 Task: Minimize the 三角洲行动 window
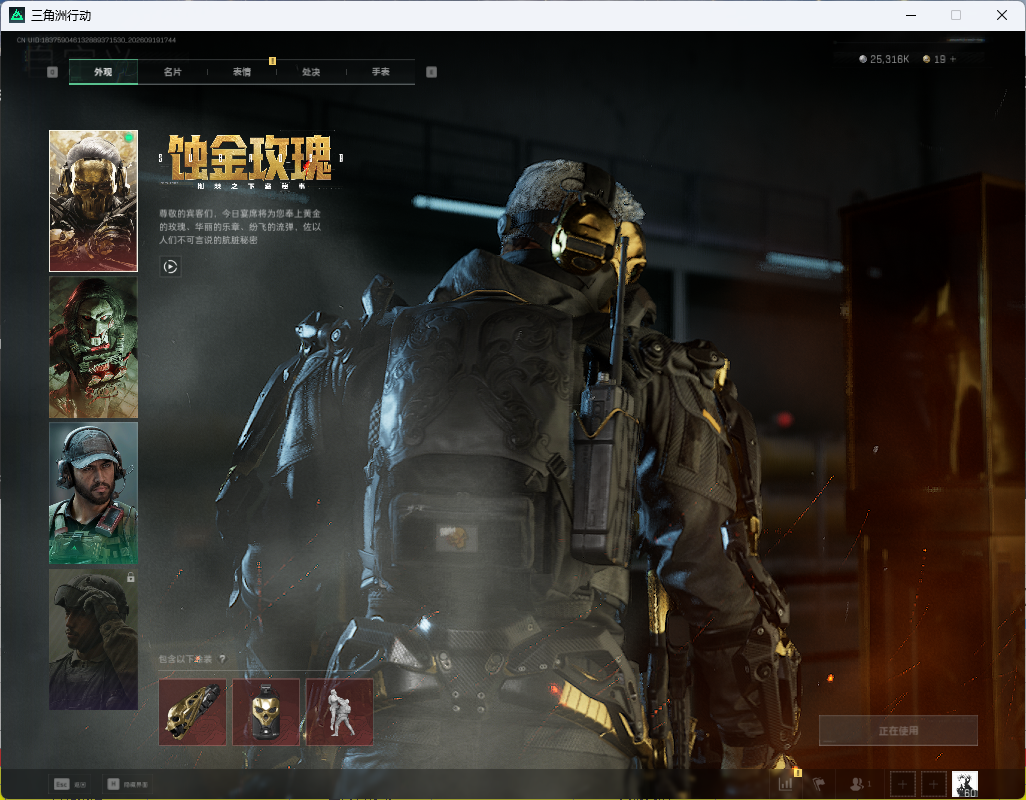[910, 15]
